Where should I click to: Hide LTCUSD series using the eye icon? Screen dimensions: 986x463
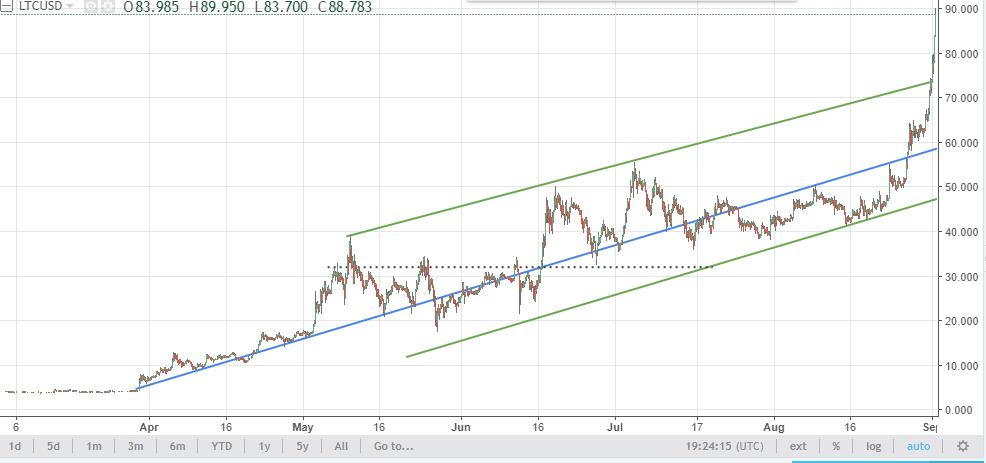coord(91,6)
